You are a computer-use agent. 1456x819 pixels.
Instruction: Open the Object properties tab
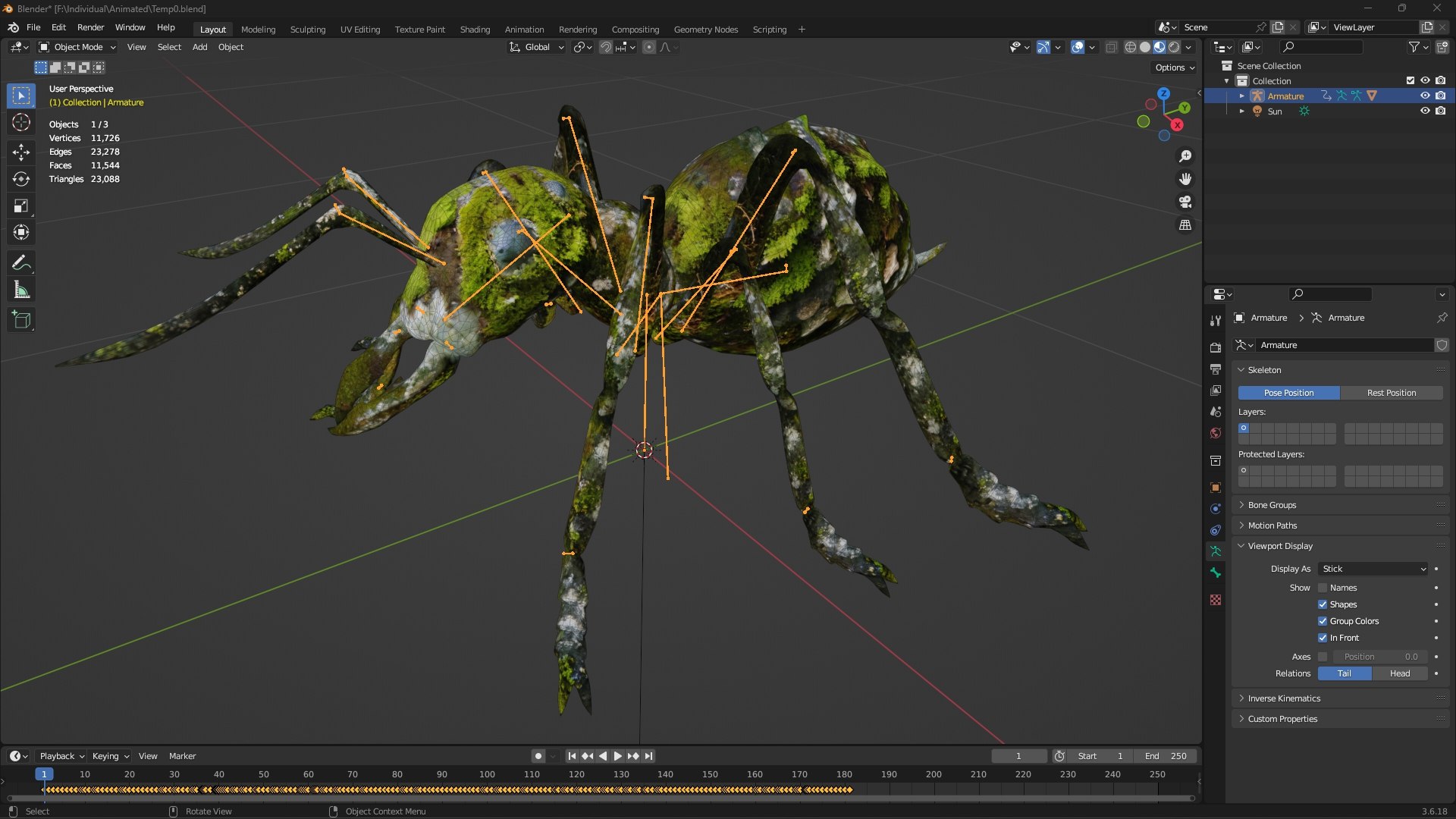pos(1216,488)
